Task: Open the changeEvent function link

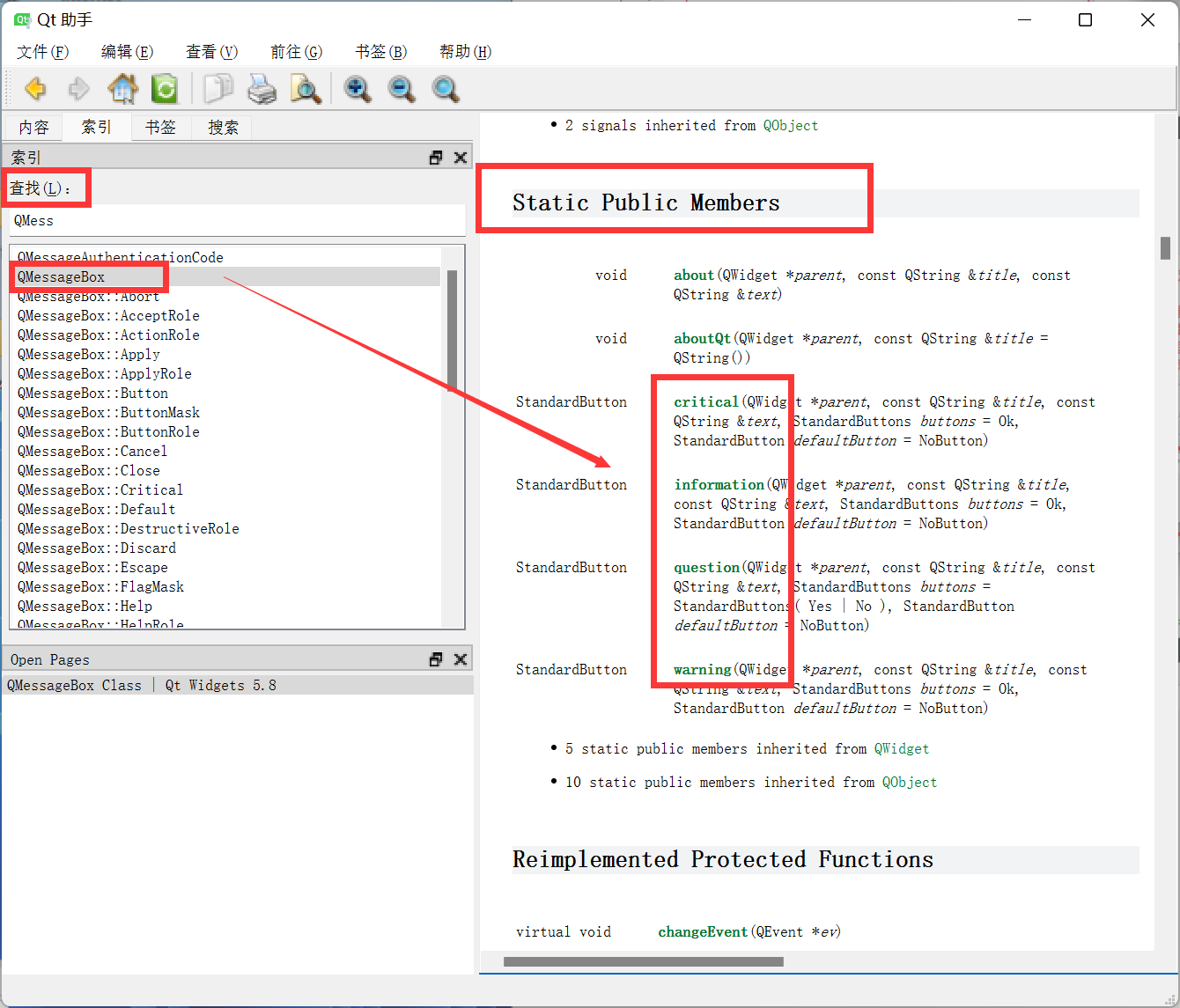Action: pyautogui.click(x=703, y=931)
